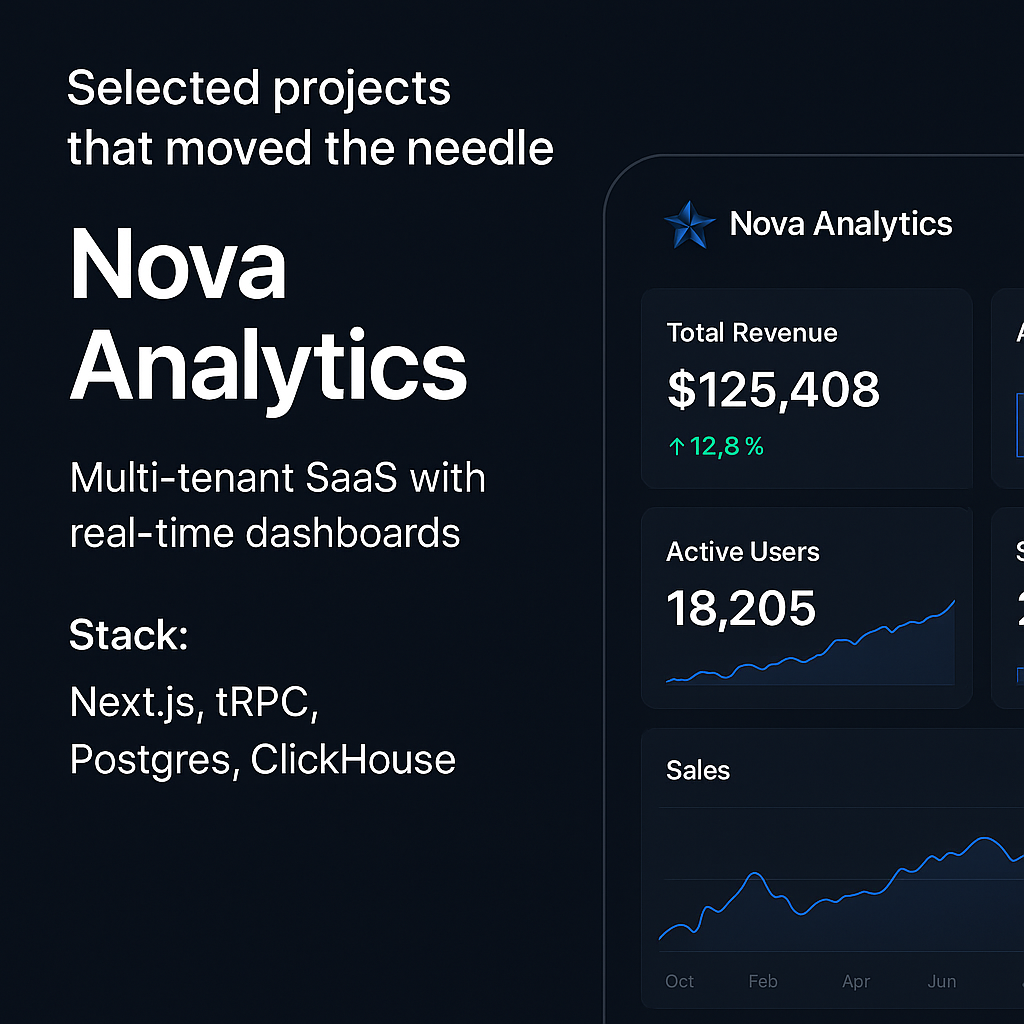1024x1024 pixels.
Task: Select the green upward growth arrow icon
Action: 676,446
